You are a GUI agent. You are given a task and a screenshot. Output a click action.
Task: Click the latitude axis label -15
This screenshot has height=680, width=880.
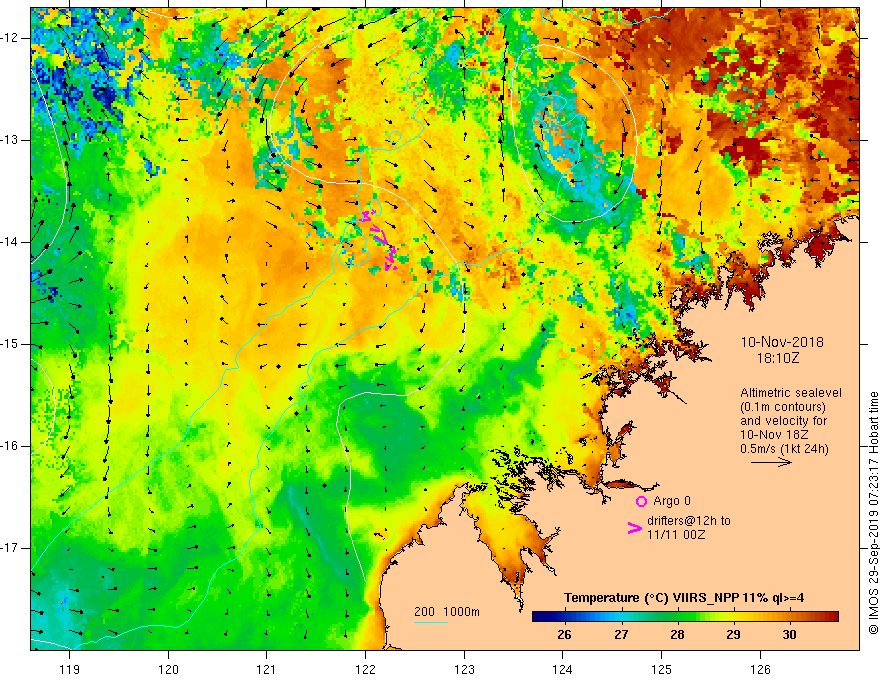[11, 344]
